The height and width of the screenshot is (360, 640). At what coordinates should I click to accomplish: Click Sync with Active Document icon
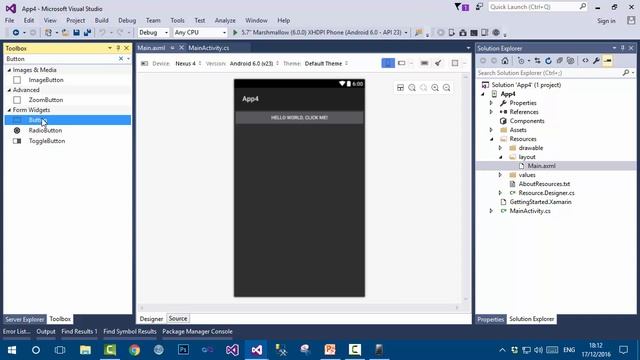point(538,61)
